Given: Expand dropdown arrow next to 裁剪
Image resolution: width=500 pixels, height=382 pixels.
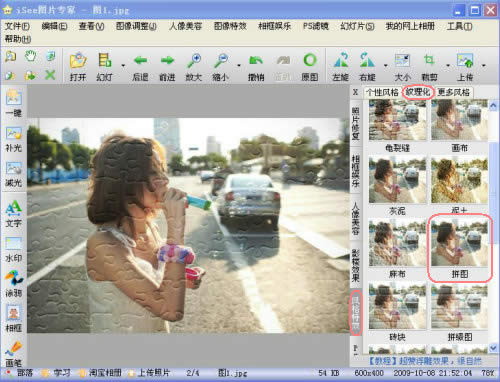Looking at the screenshot, I should tap(448, 65).
